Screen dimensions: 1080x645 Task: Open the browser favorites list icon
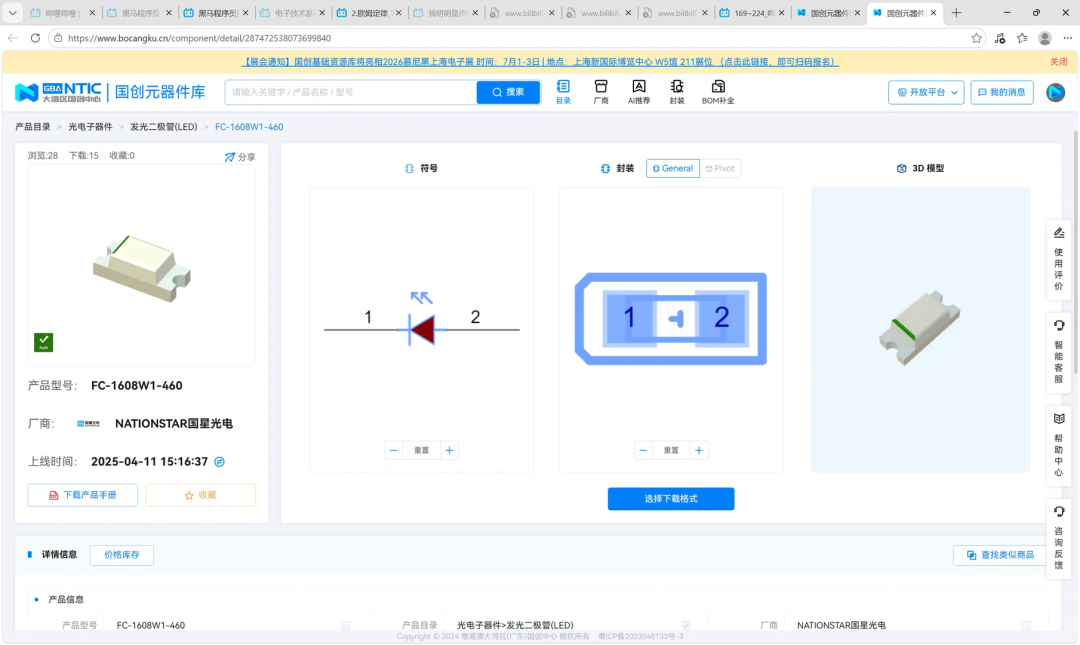[1022, 38]
